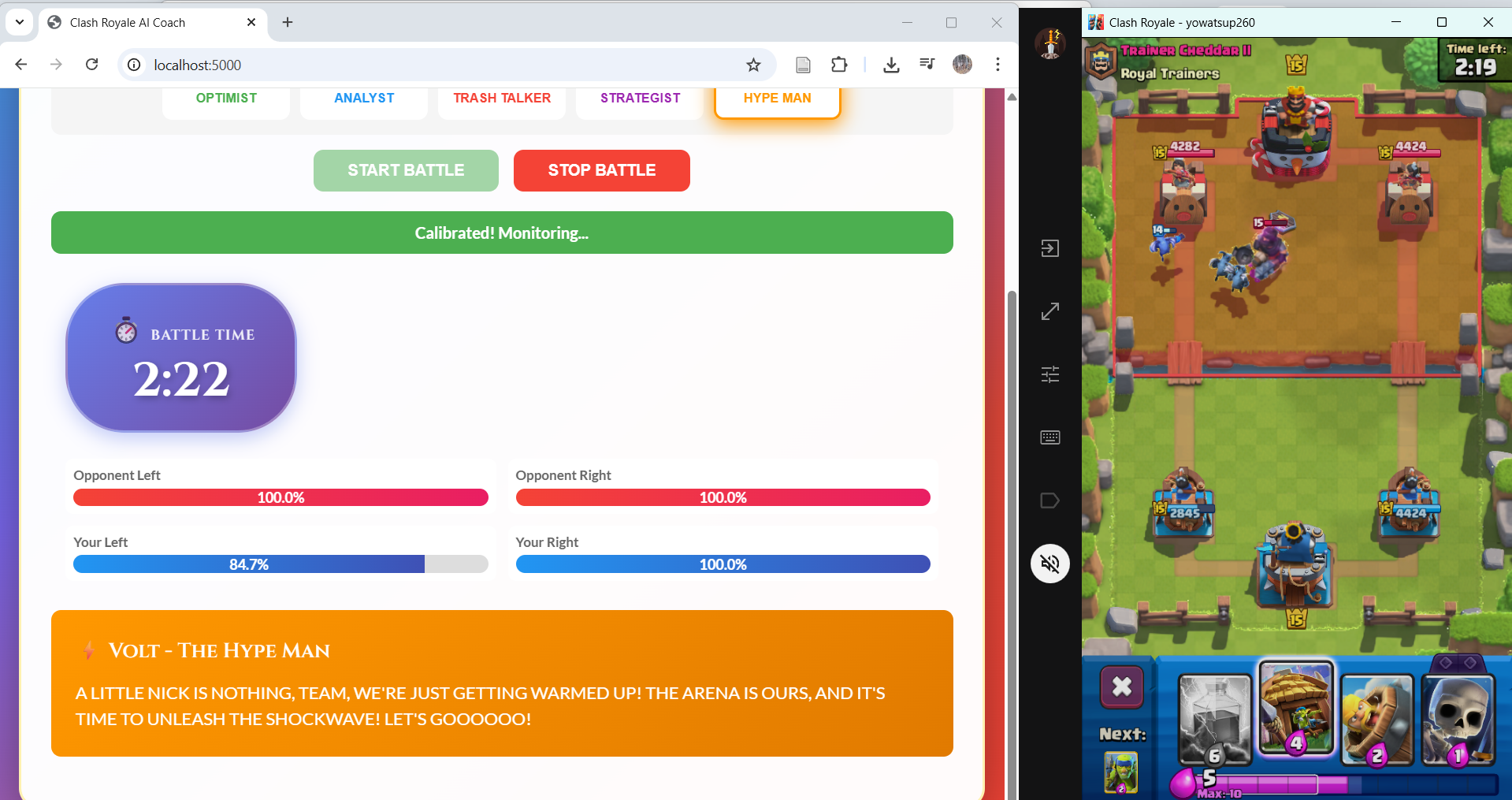Toggle the emulator mute sound button

[x=1050, y=564]
